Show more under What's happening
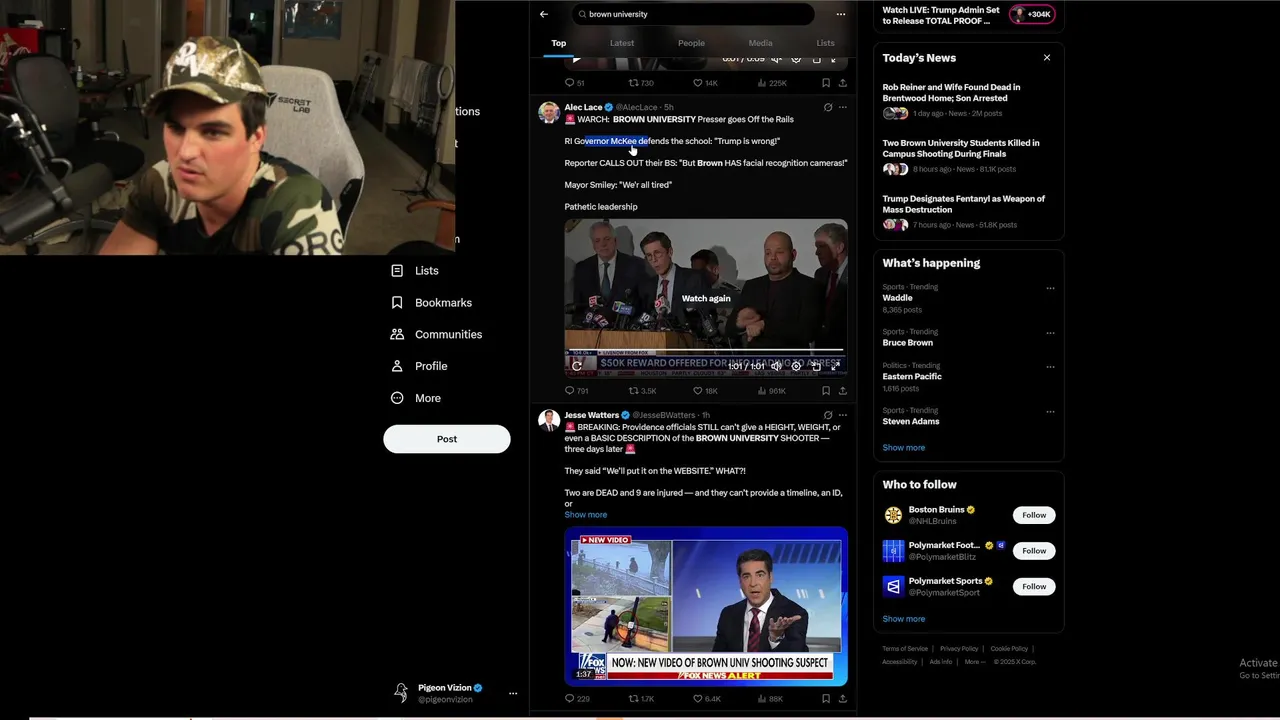The height and width of the screenshot is (720, 1280). pos(904,448)
